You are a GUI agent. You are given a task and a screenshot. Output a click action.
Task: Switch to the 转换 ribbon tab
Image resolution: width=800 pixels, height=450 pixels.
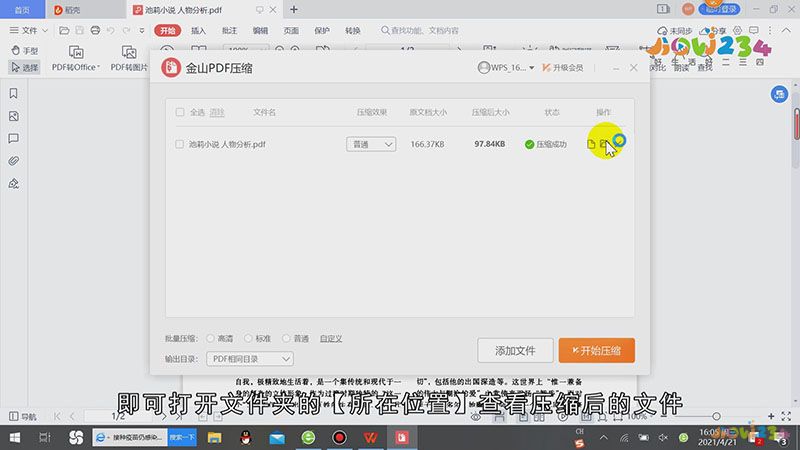(x=353, y=31)
